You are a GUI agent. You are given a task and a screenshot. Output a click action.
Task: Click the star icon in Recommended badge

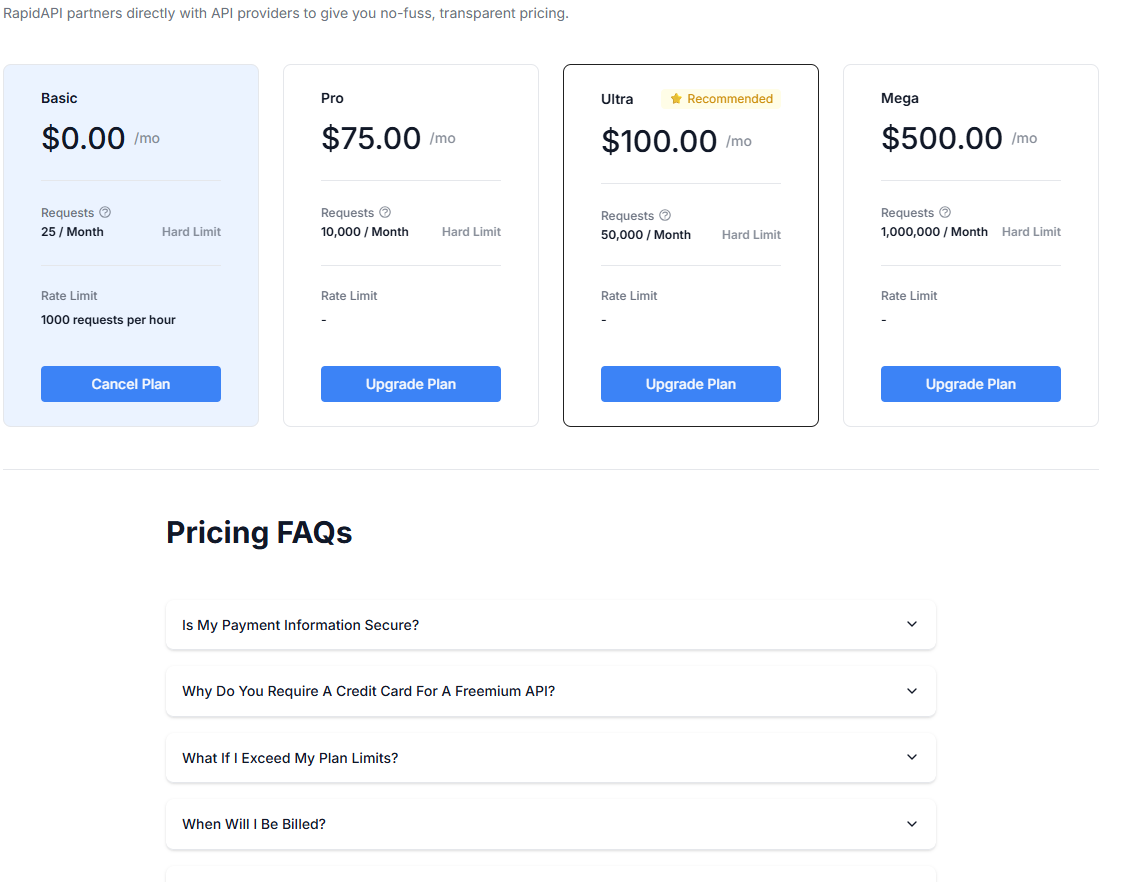click(676, 99)
